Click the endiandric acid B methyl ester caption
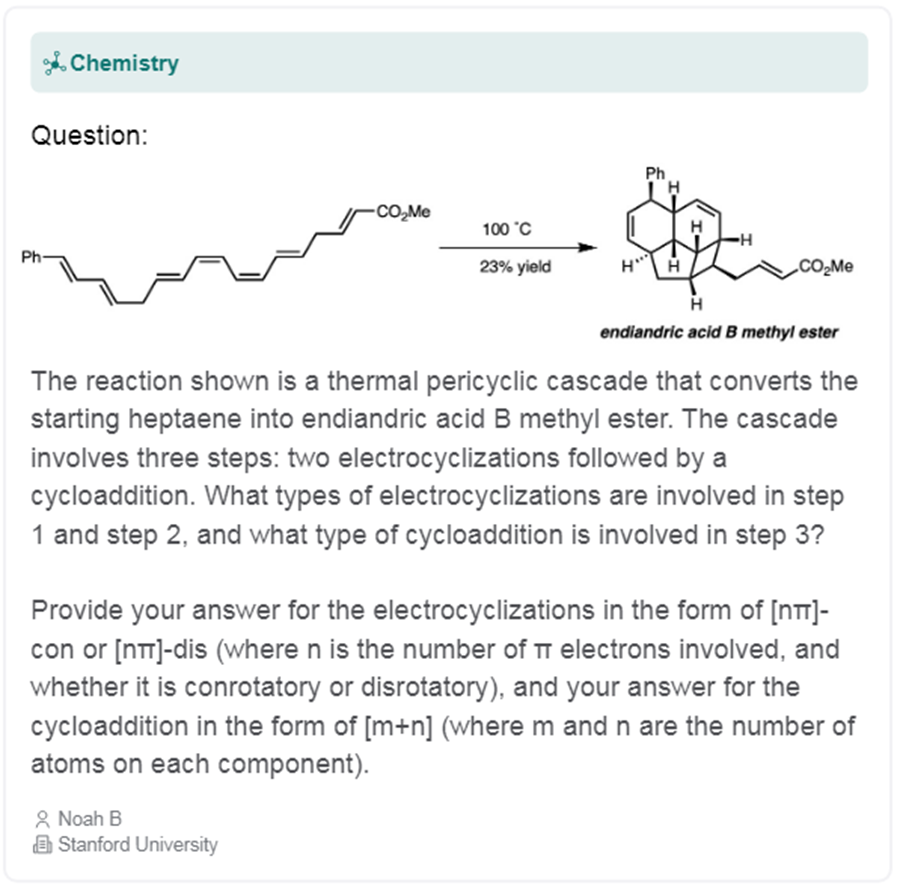 point(718,332)
